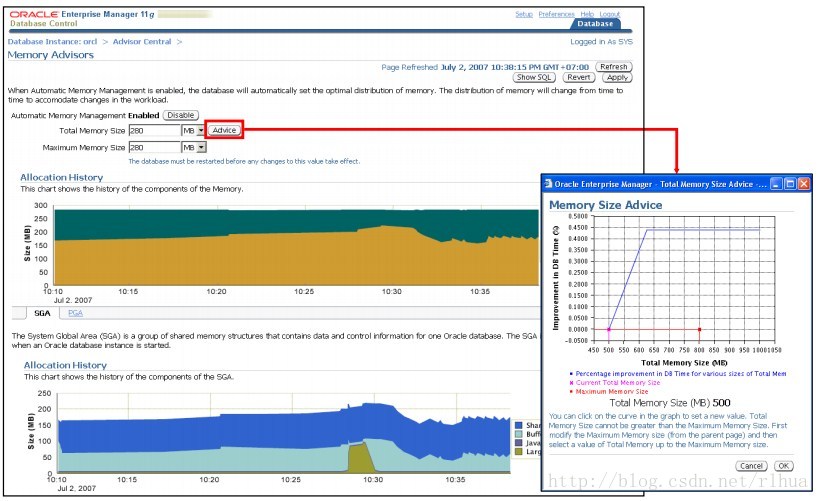
Task: Click Cancel in Memory Size Advice dialog
Action: [x=751, y=466]
